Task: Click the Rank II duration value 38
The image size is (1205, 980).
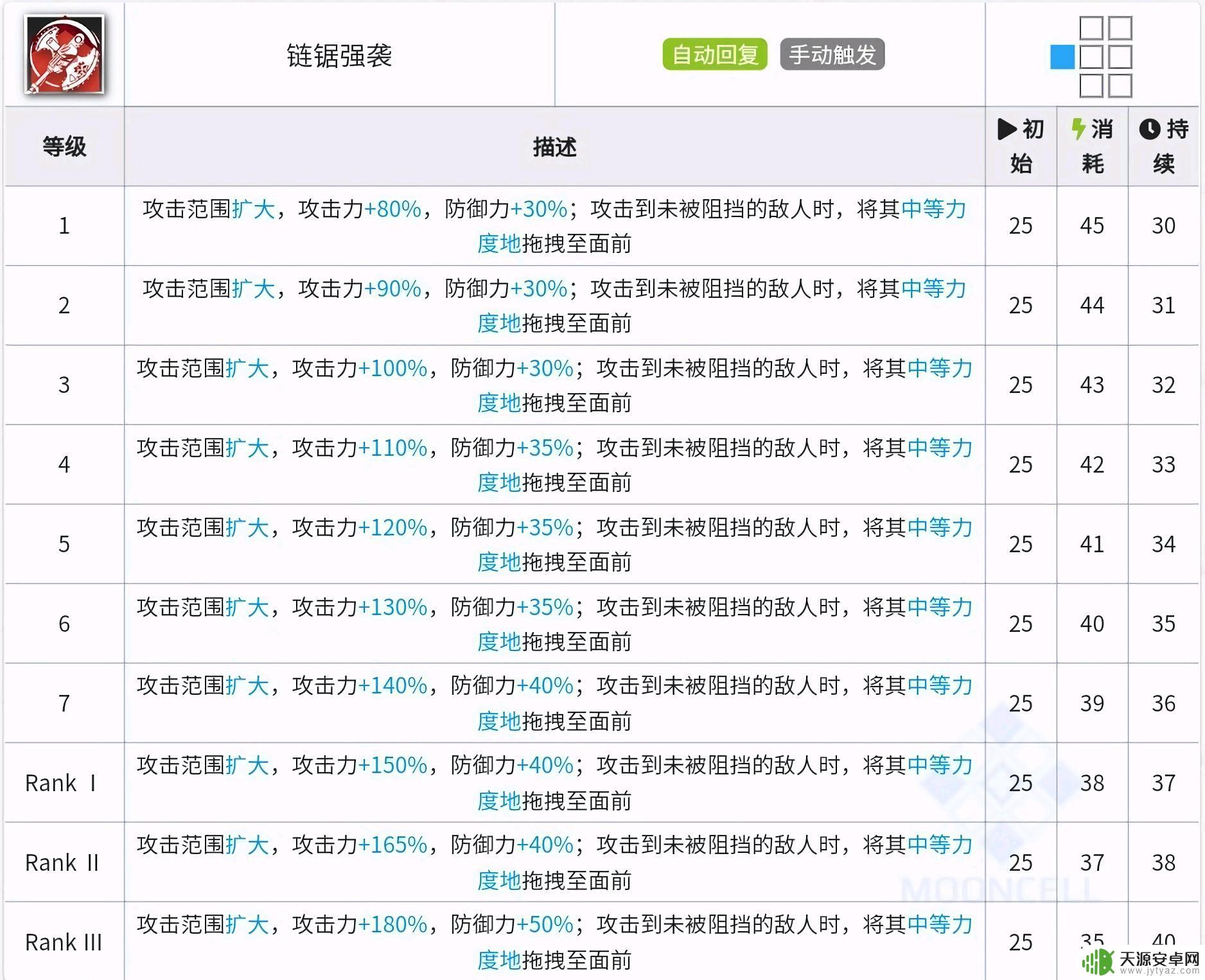Action: point(1163,863)
